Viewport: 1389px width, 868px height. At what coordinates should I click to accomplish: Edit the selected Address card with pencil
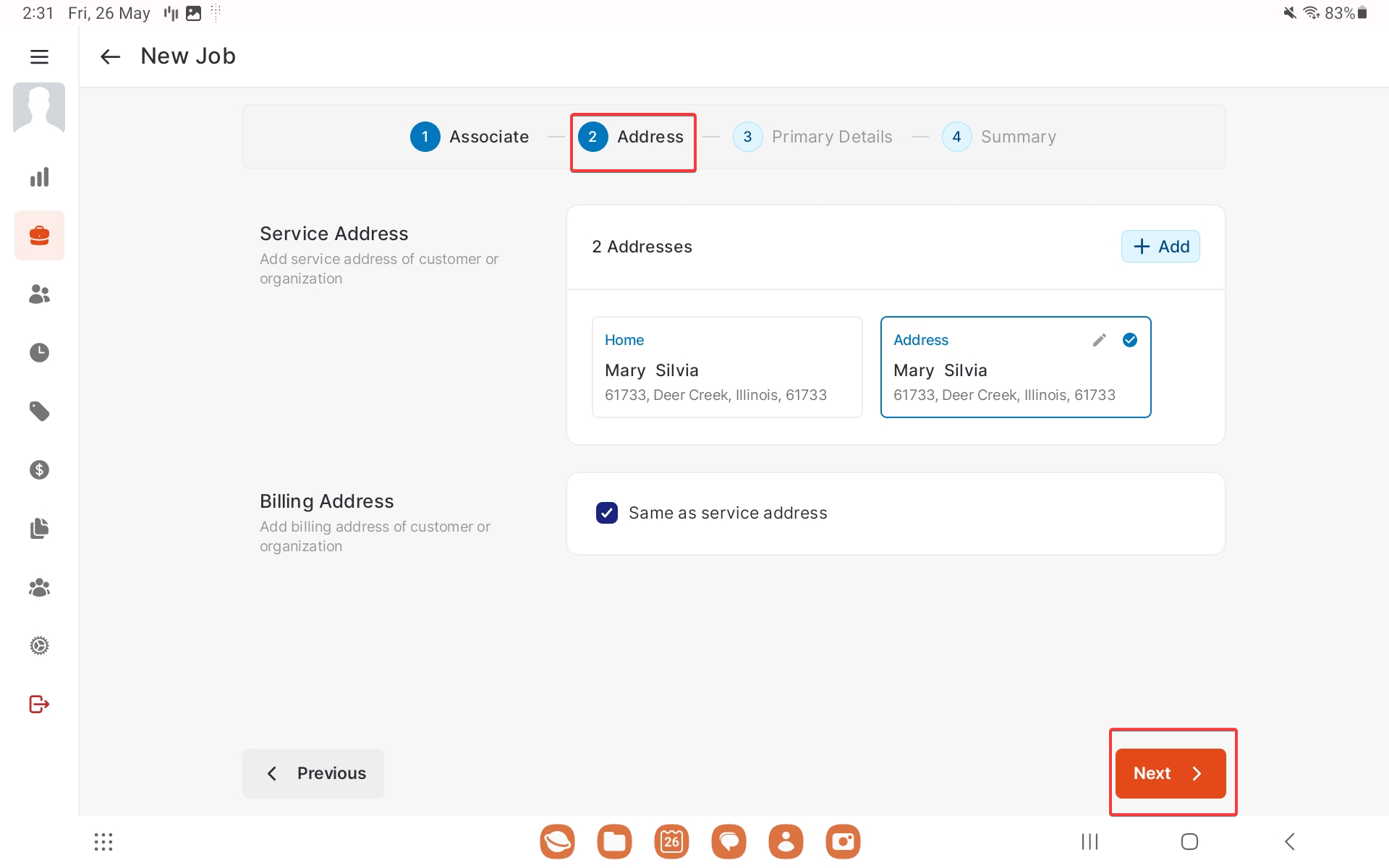click(1099, 340)
